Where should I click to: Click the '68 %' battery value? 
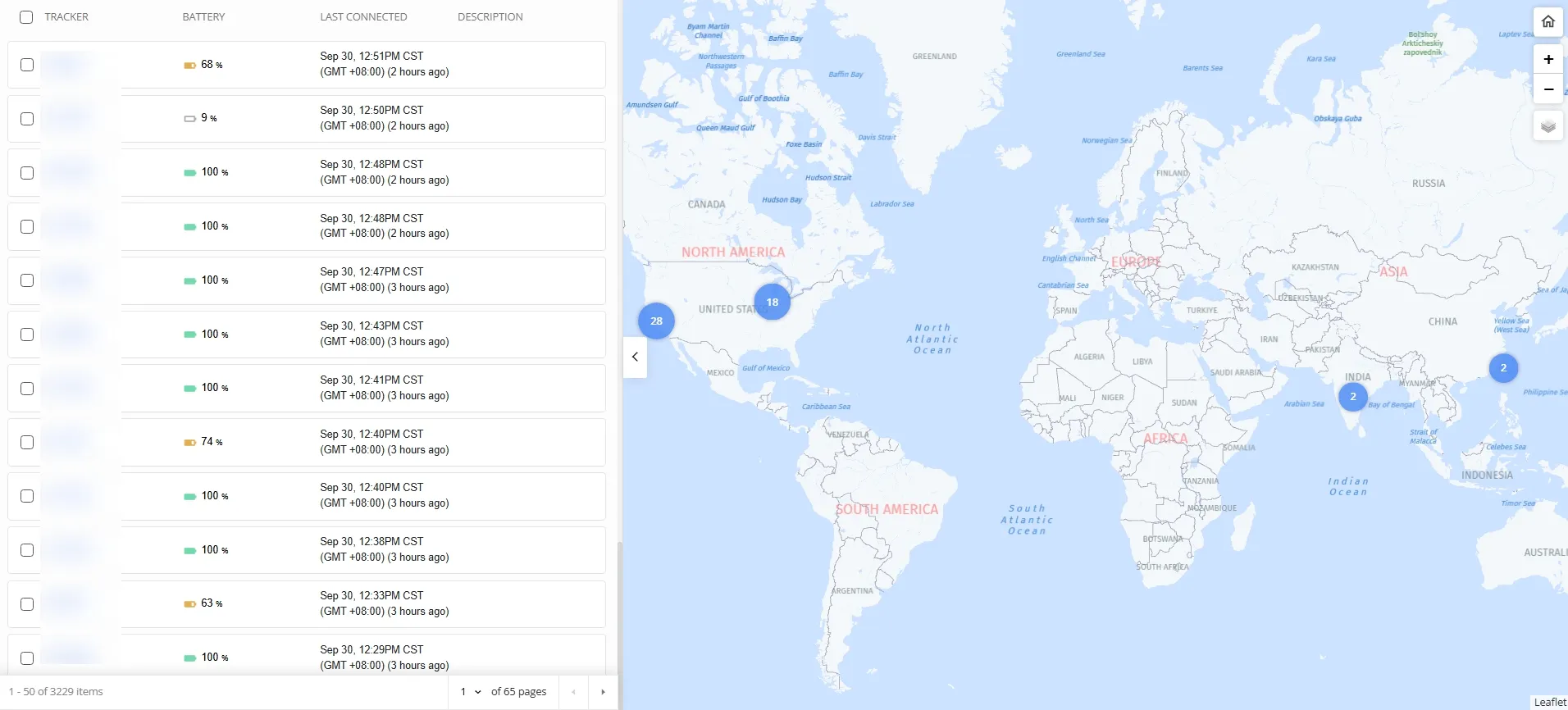(212, 65)
